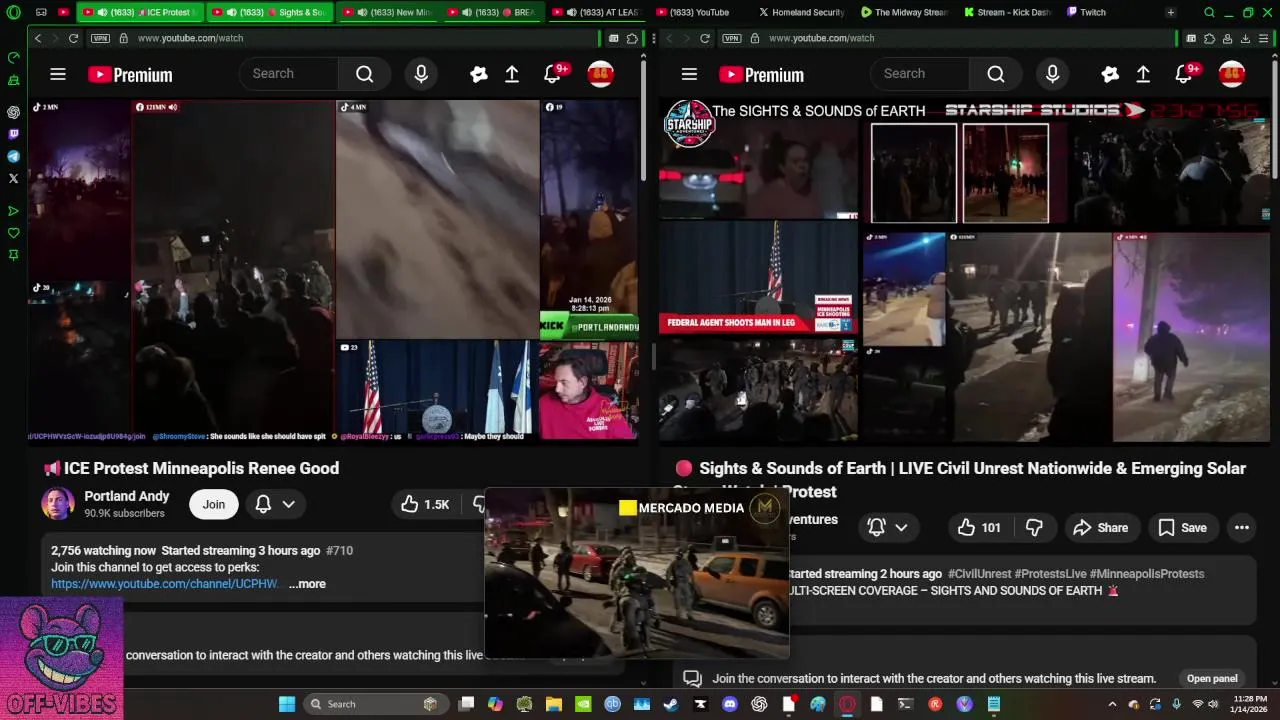
Task: Reload the left pane page
Action: click(73, 38)
